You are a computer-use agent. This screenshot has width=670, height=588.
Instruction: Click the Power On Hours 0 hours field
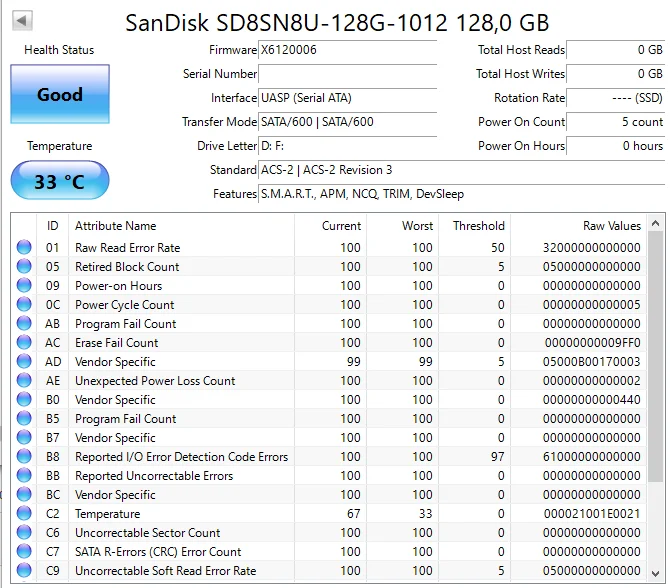pos(615,146)
